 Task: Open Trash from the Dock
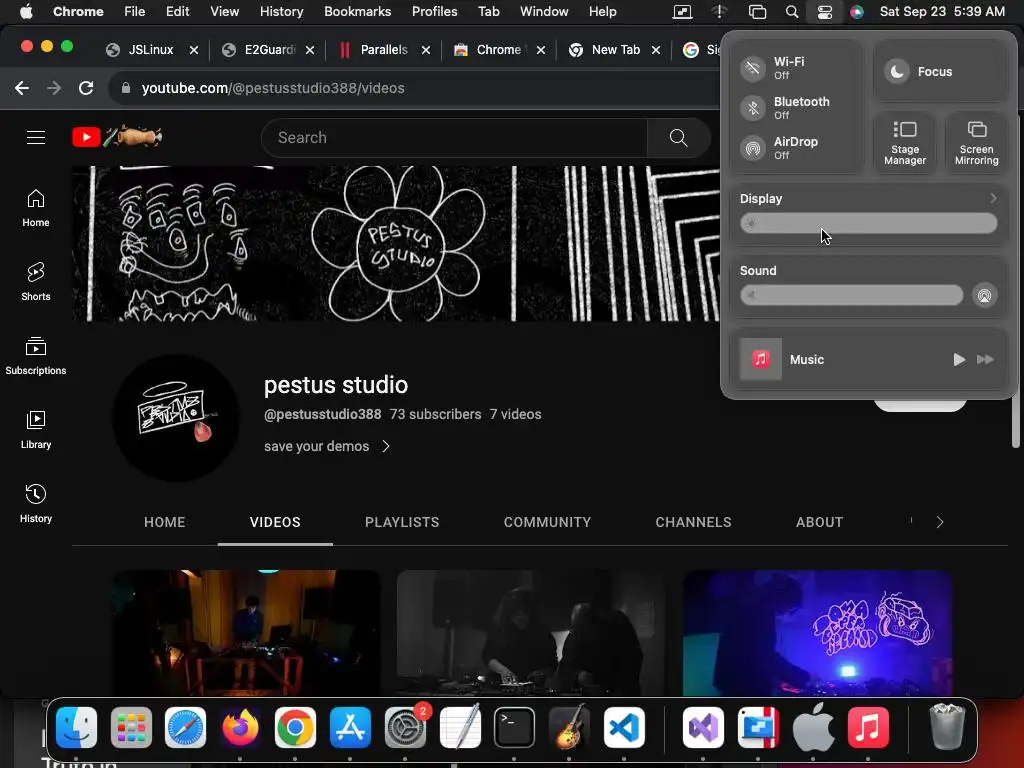(x=947, y=728)
